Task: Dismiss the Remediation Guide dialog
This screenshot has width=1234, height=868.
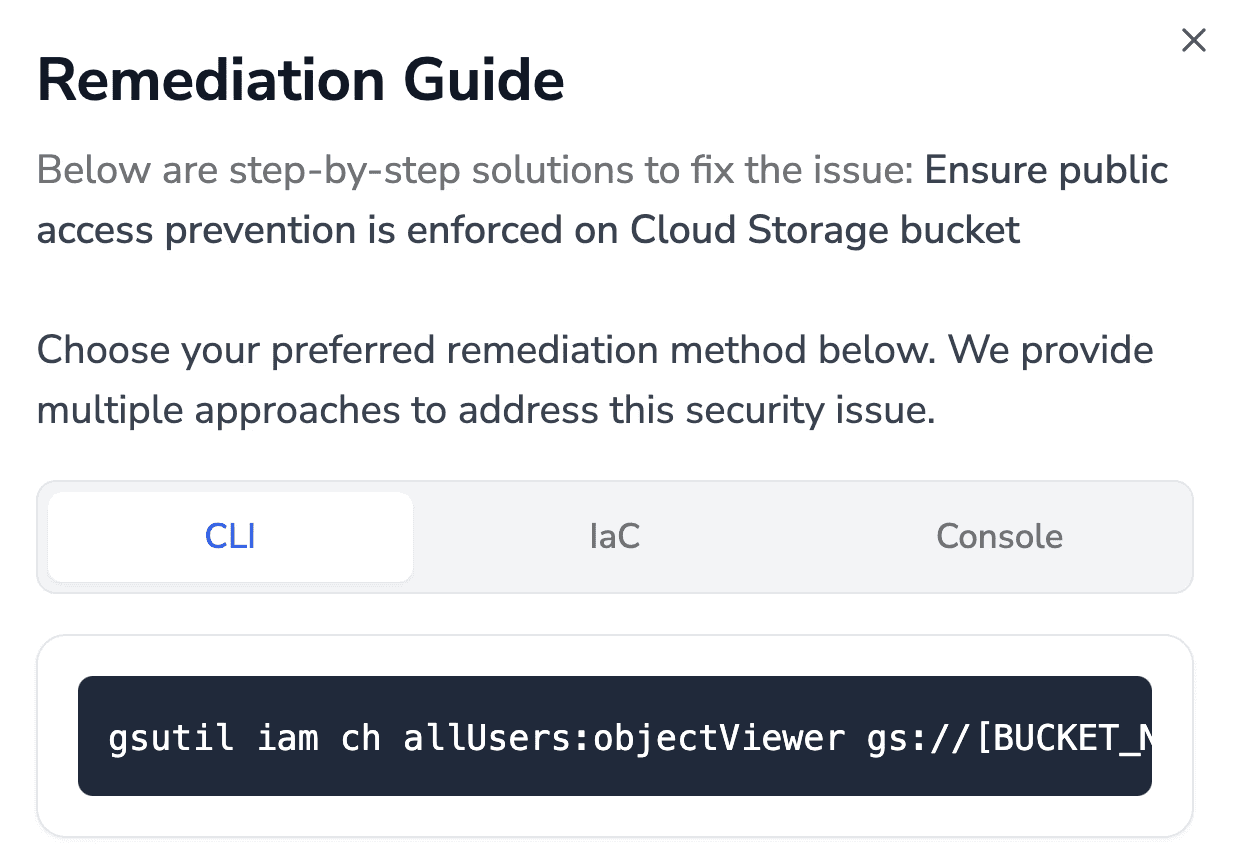Action: point(1194,40)
